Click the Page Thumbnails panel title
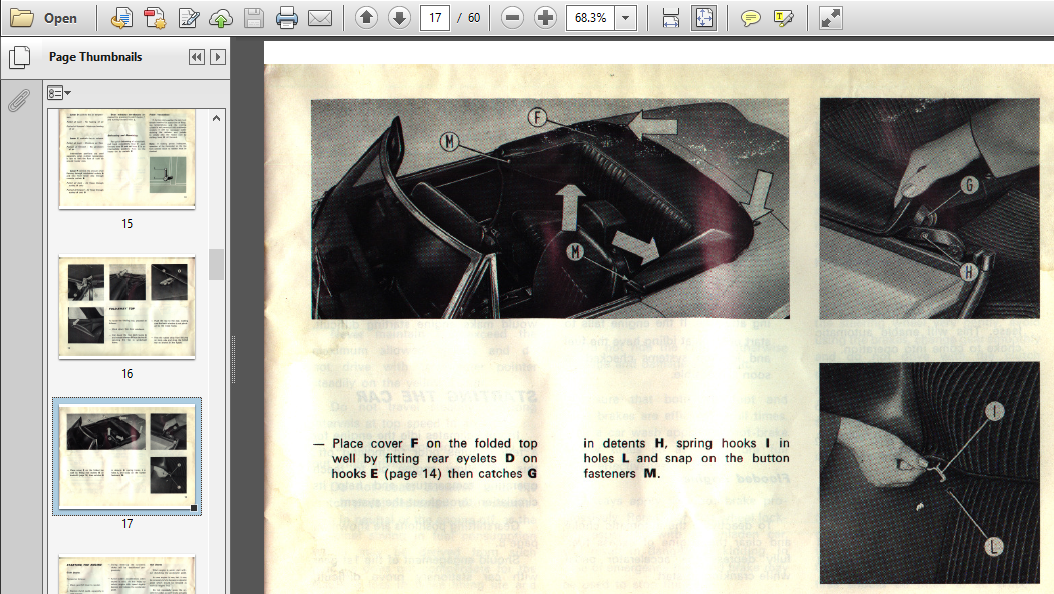 point(95,57)
